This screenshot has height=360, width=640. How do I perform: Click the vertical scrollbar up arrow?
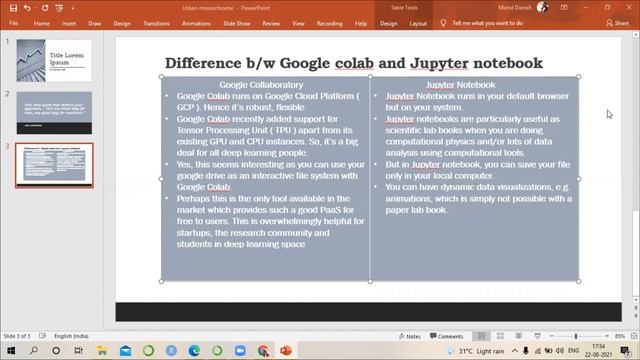point(636,35)
